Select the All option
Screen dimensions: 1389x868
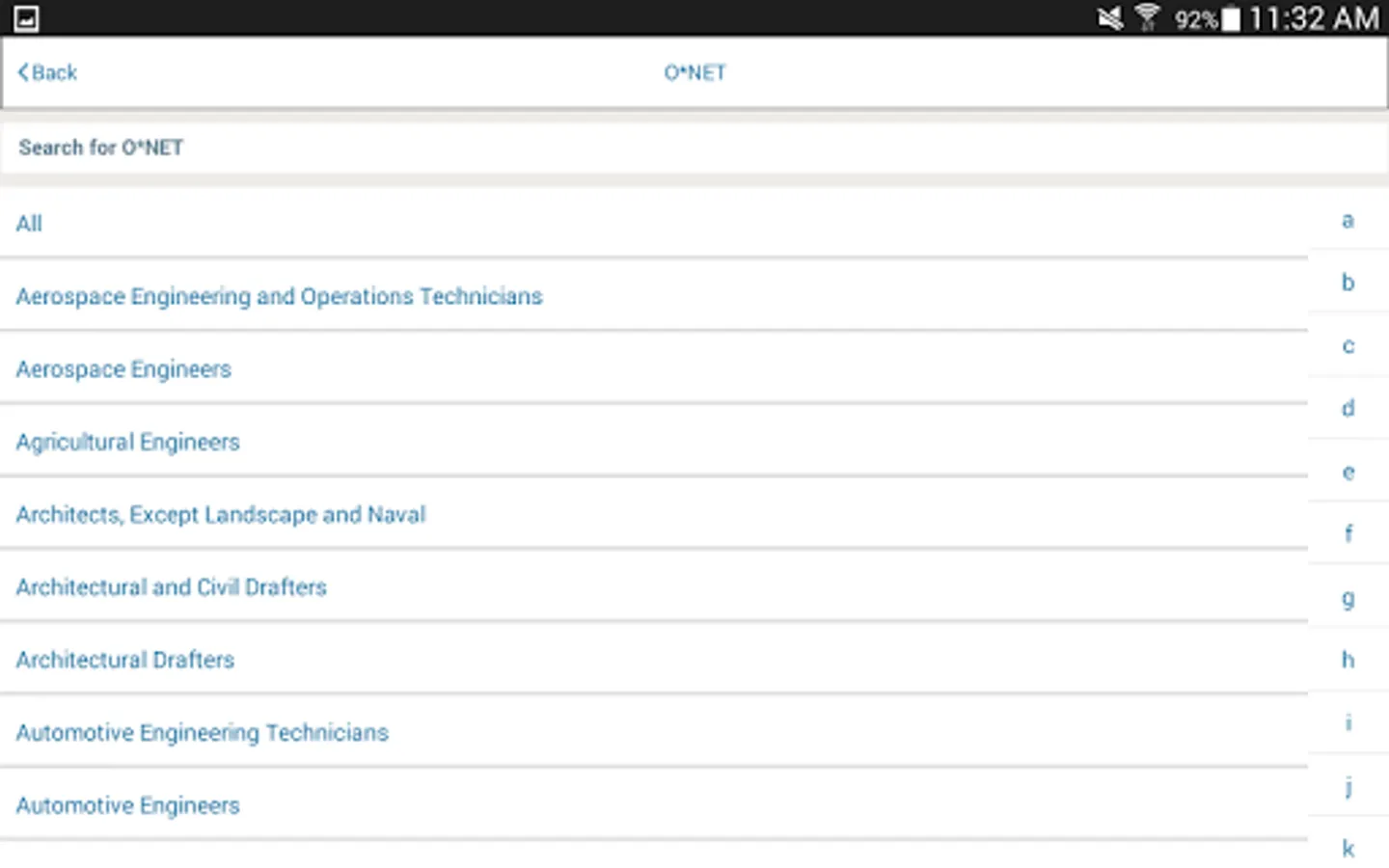[654, 223]
